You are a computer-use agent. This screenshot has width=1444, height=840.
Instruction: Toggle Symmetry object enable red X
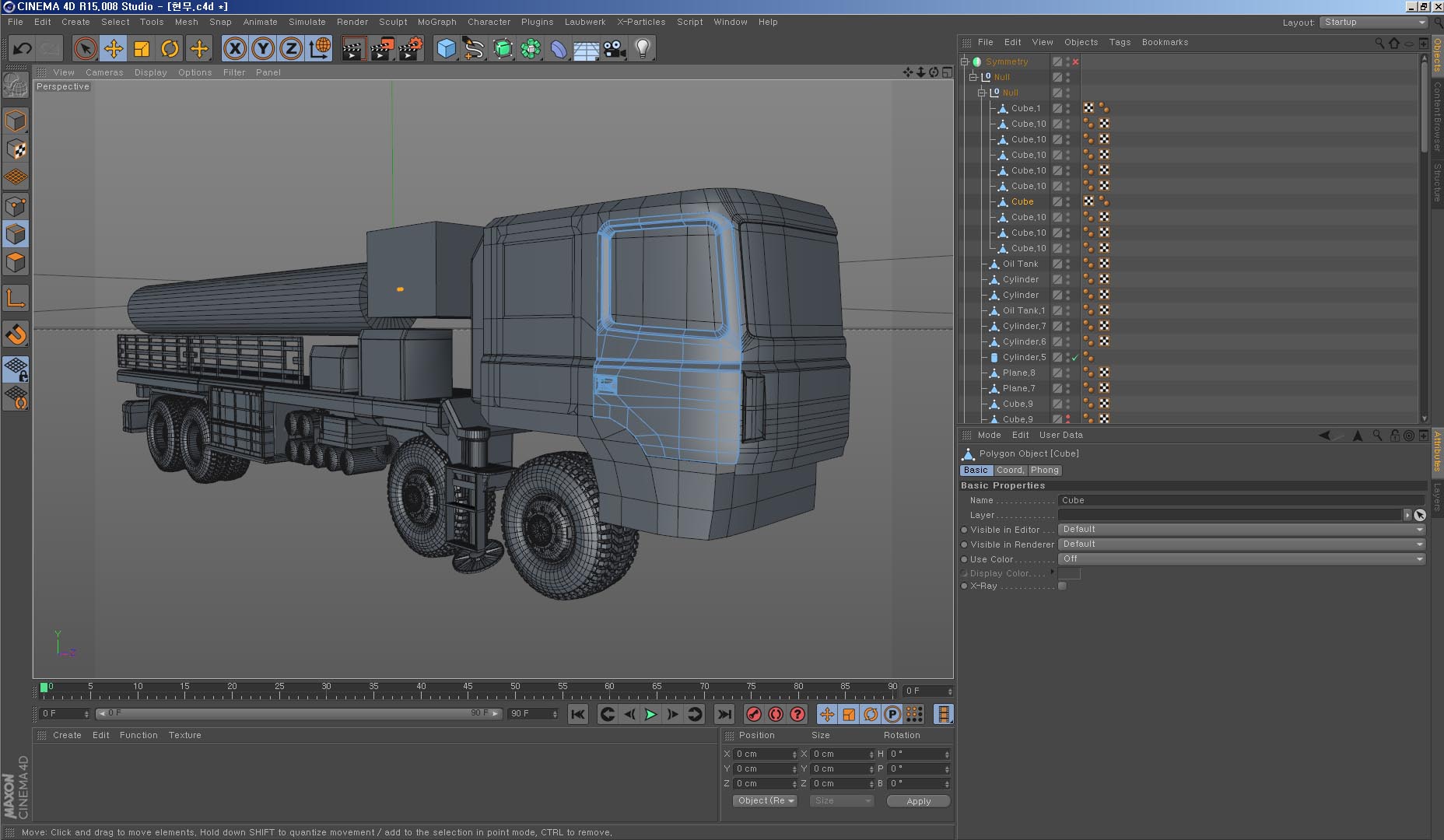tap(1076, 61)
